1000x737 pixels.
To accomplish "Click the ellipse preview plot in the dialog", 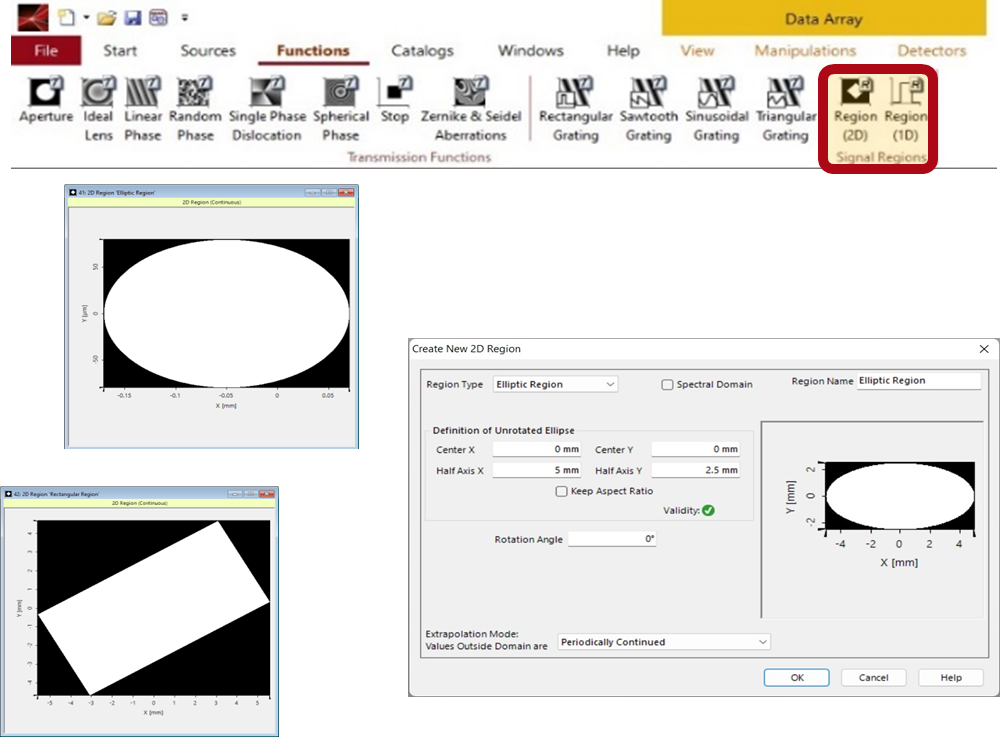I will (x=899, y=495).
